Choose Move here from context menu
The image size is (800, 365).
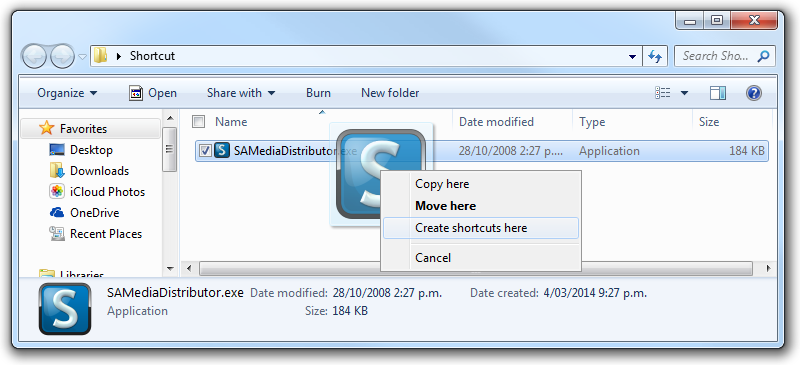pyautogui.click(x=481, y=206)
